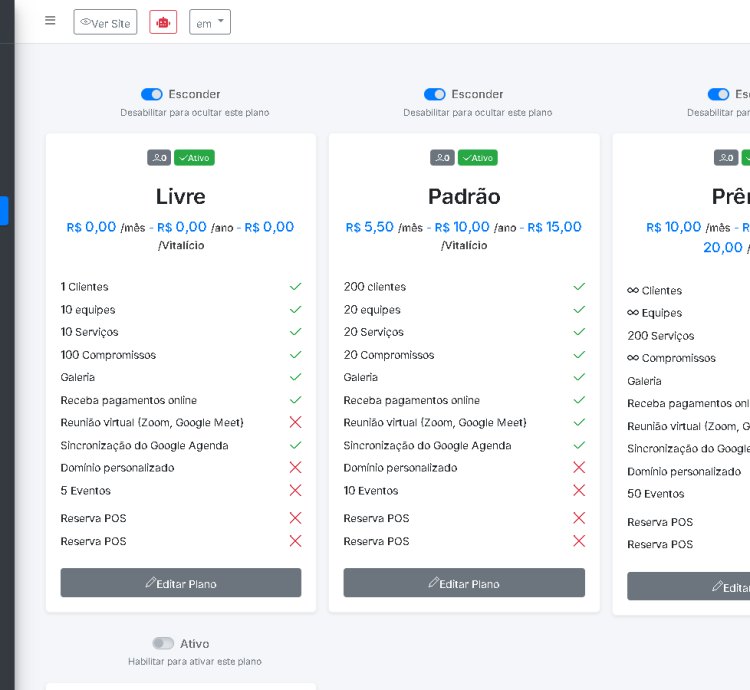Click Editar Plano on the Padrão plan
Viewport: 750px width, 690px height.
click(464, 583)
